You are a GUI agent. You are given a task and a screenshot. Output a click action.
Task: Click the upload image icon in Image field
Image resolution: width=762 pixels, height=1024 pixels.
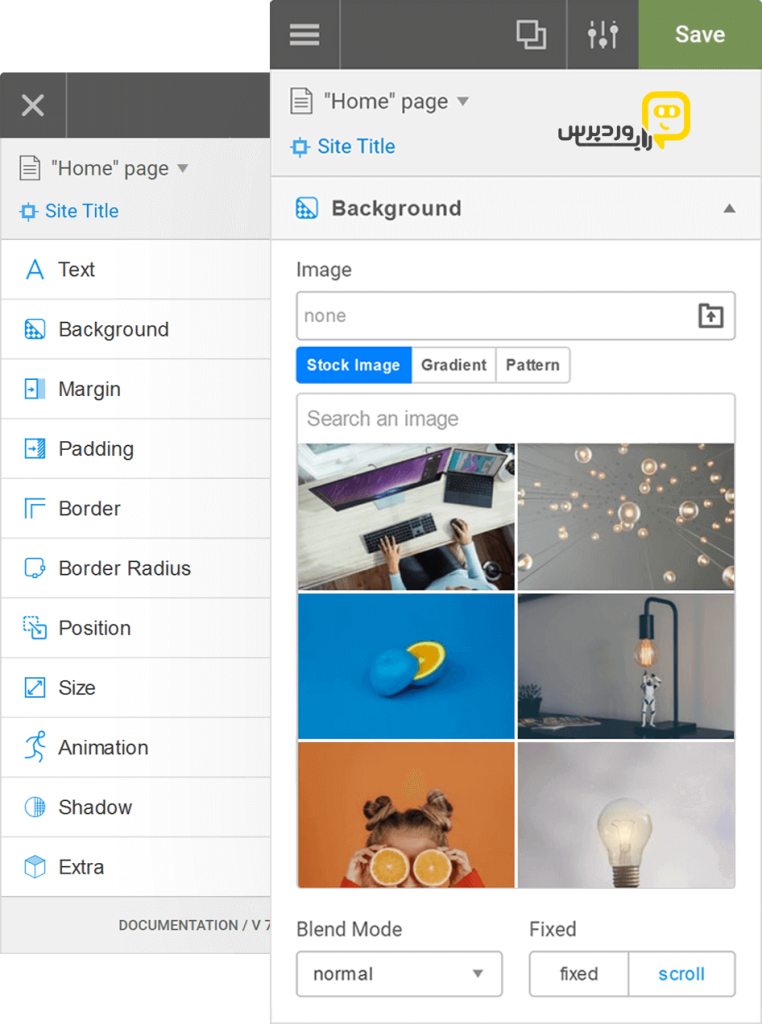click(x=710, y=316)
